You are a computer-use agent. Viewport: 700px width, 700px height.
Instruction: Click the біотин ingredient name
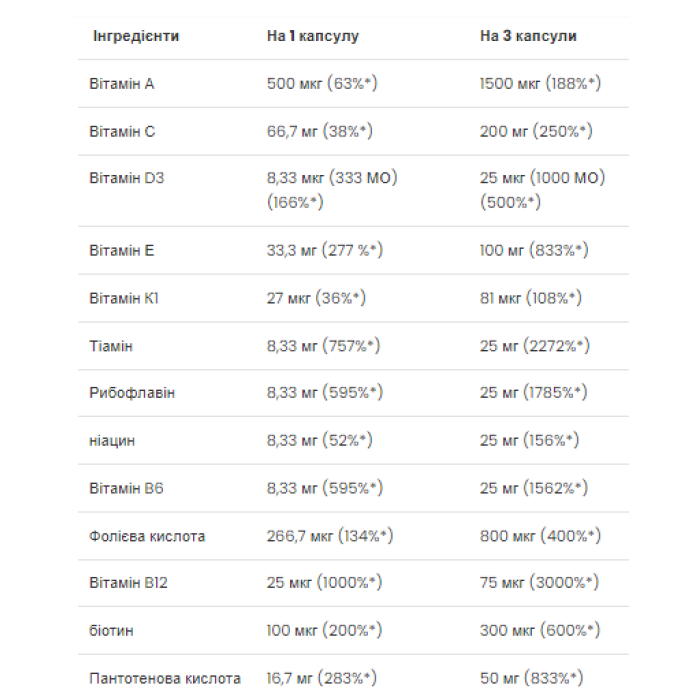(x=109, y=631)
